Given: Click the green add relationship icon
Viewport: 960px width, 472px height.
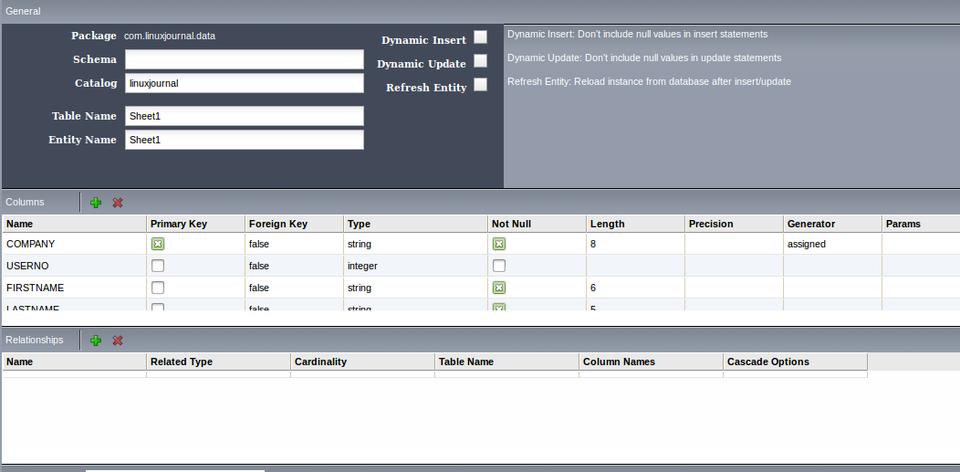Looking at the screenshot, I should [96, 340].
